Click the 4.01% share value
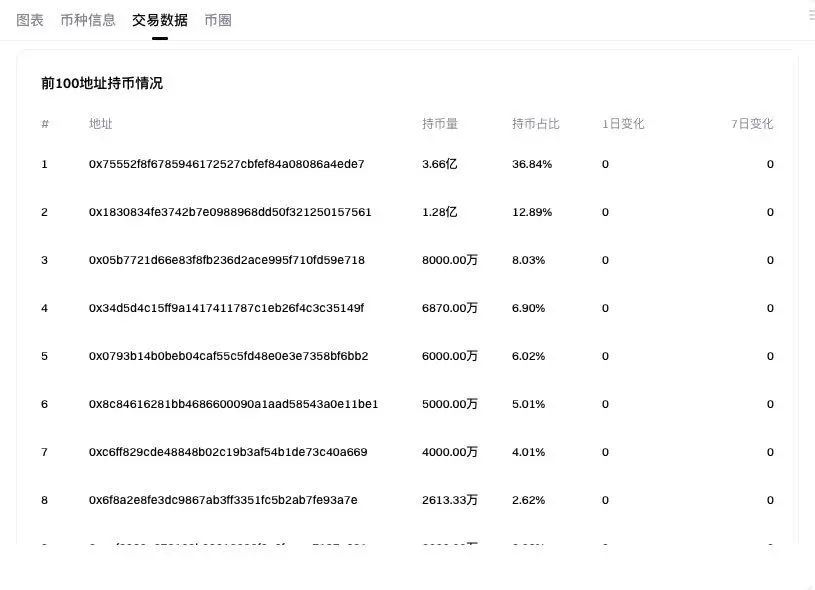The image size is (815, 590). coord(529,452)
